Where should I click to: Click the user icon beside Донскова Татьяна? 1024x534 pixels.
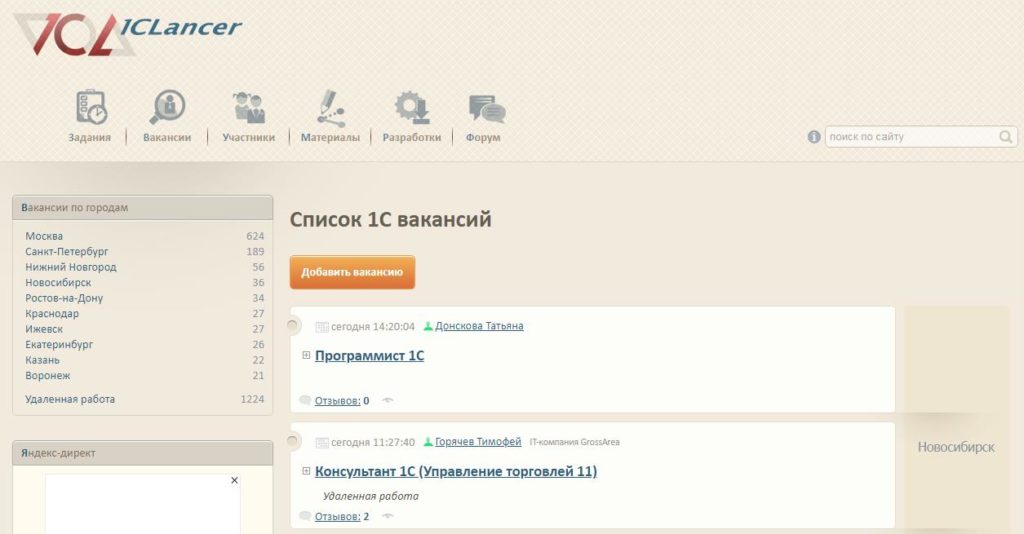pos(428,326)
